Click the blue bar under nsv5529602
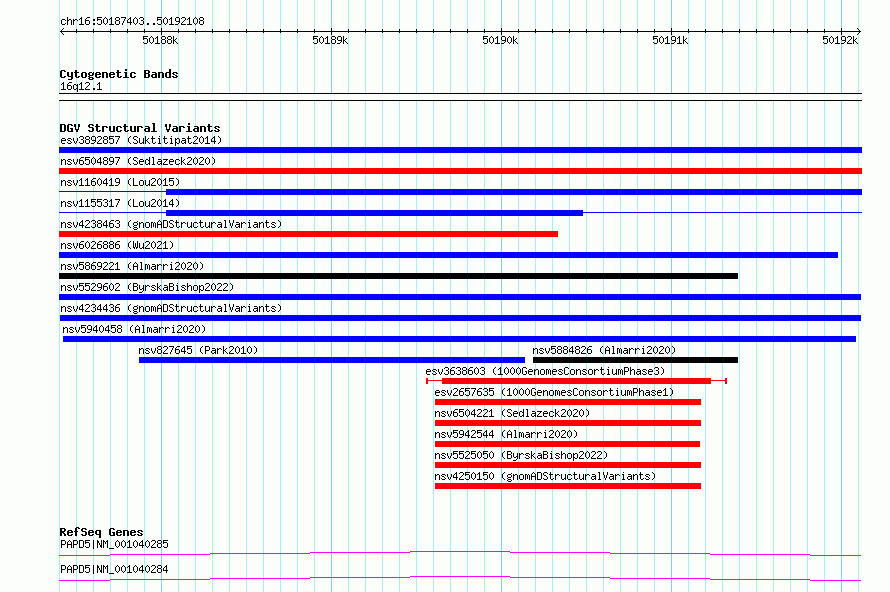The image size is (890, 592). click(x=460, y=297)
